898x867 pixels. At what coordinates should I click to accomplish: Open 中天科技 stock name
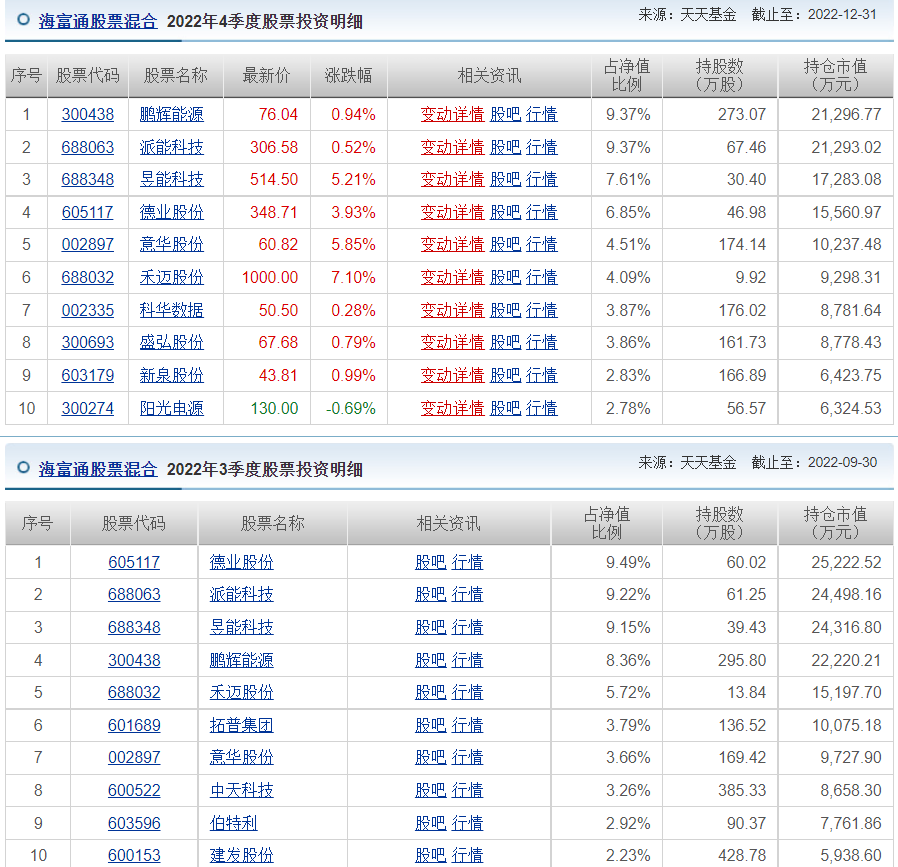click(242, 790)
